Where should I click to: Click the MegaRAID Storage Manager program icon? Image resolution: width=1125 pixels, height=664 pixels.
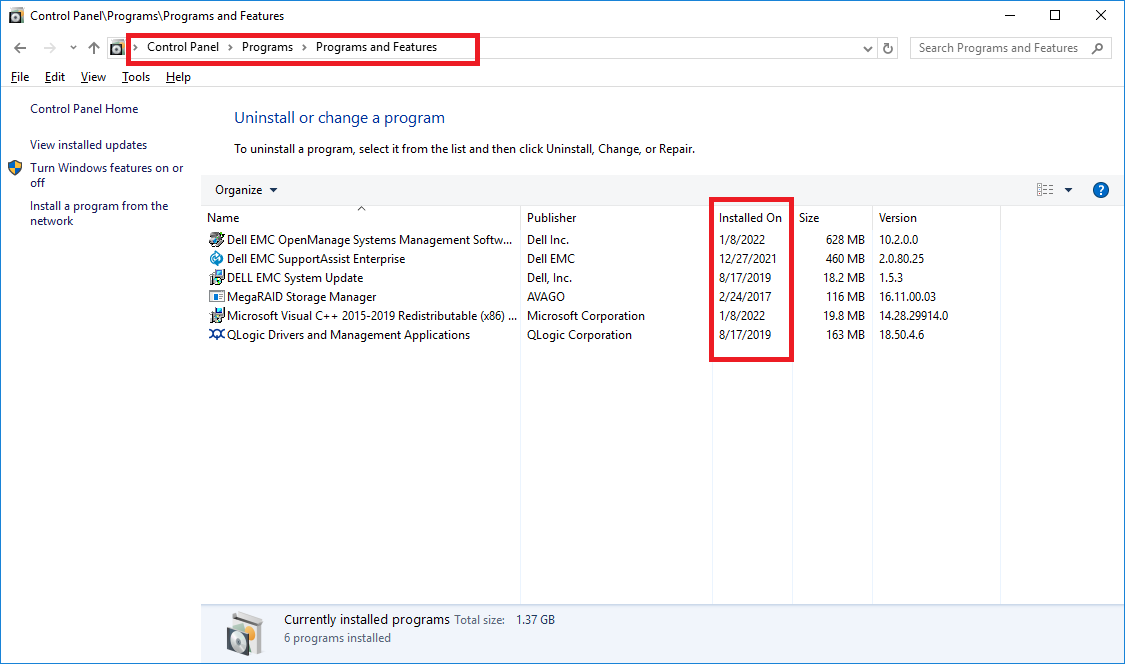(216, 296)
